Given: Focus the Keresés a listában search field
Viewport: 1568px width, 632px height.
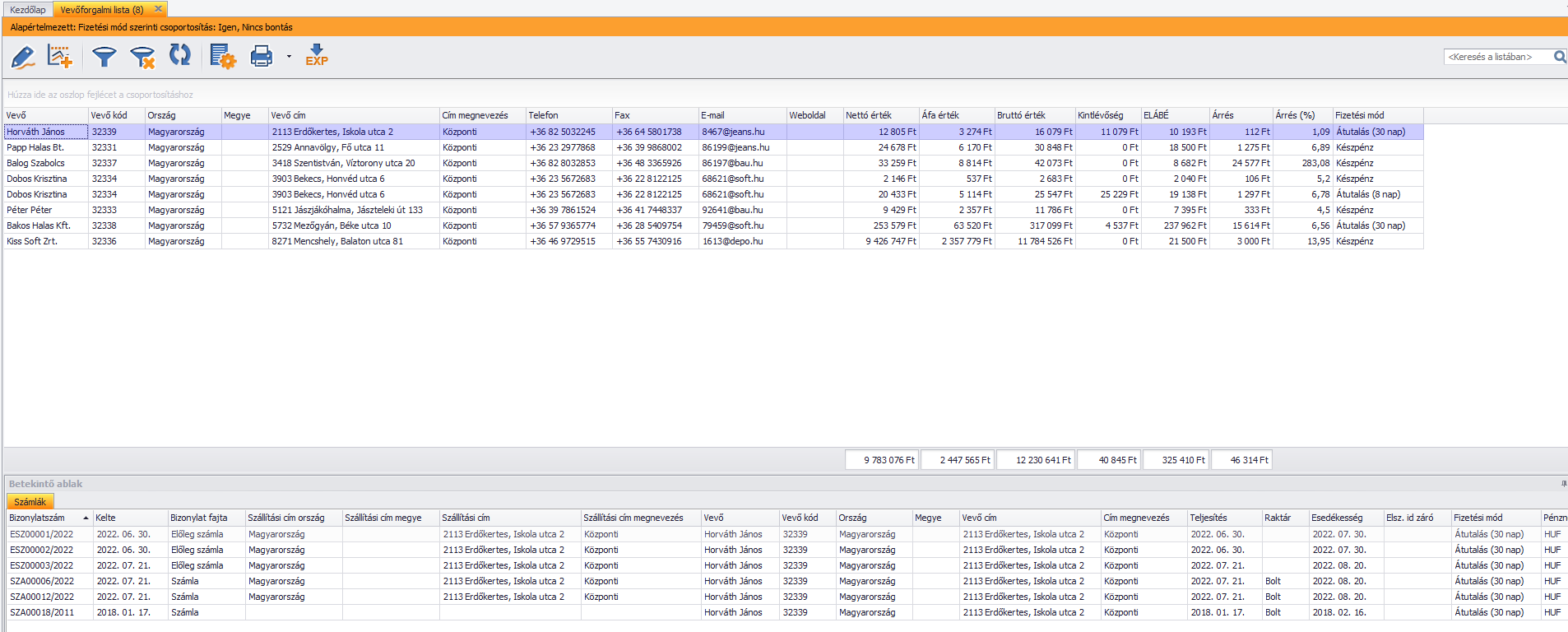Looking at the screenshot, I should (1498, 57).
